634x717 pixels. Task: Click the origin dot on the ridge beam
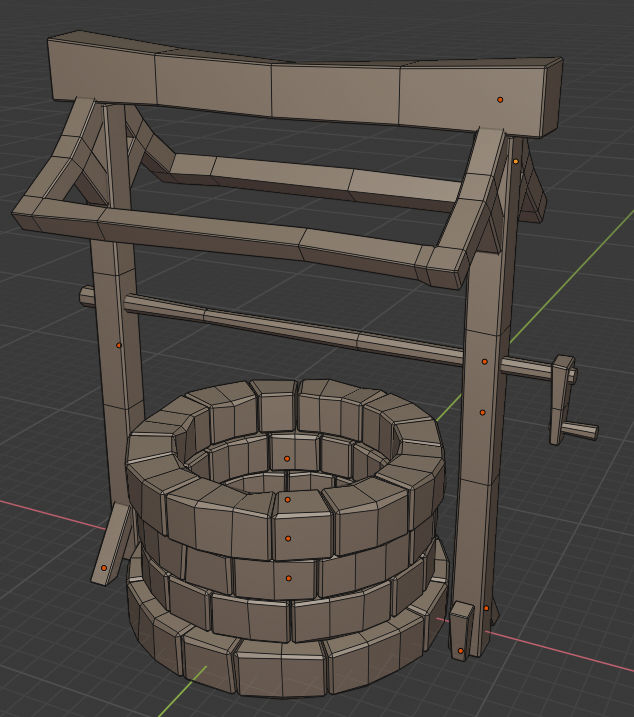pyautogui.click(x=500, y=99)
